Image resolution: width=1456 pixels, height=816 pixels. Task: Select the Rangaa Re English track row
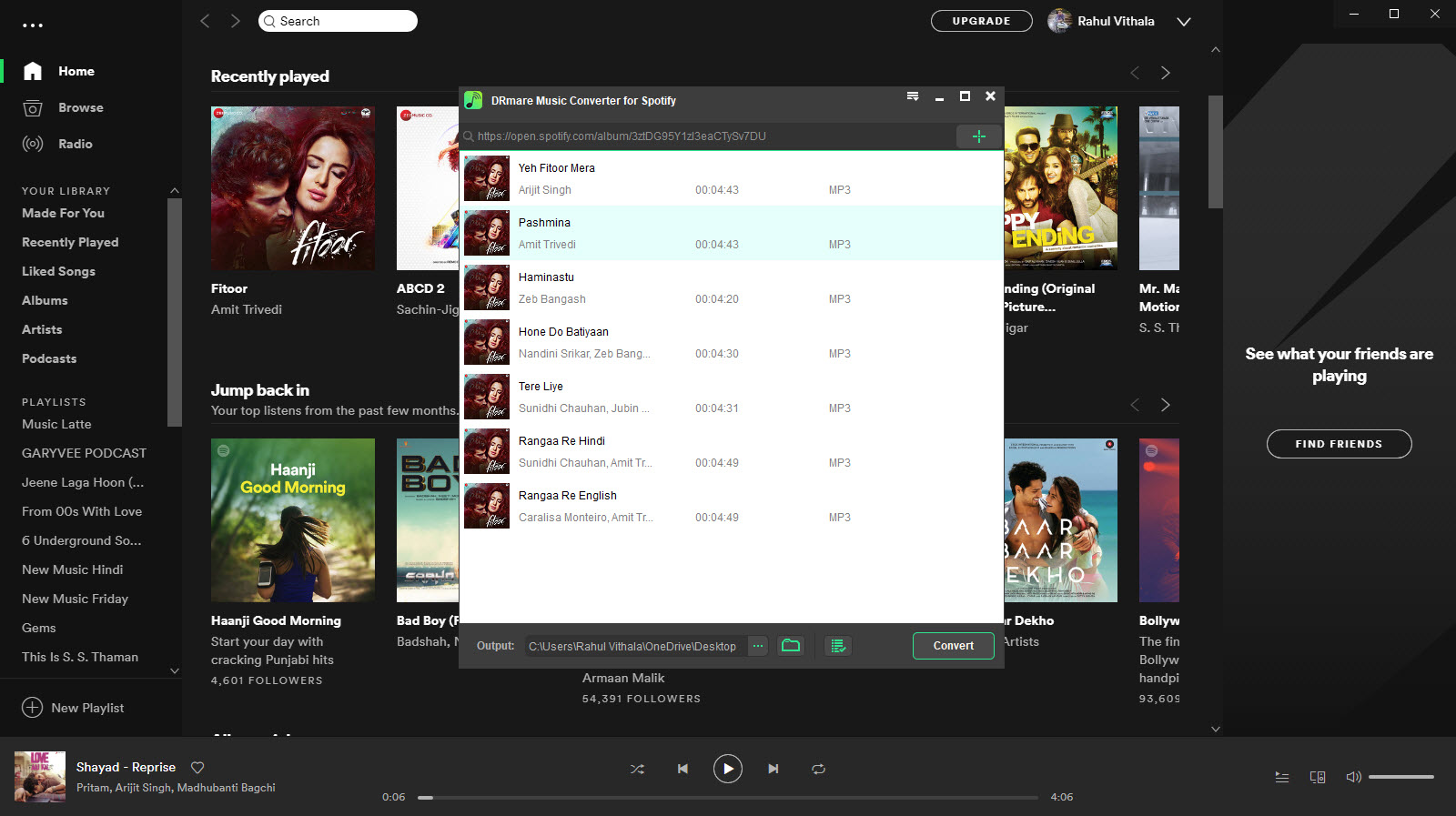pyautogui.click(x=732, y=506)
